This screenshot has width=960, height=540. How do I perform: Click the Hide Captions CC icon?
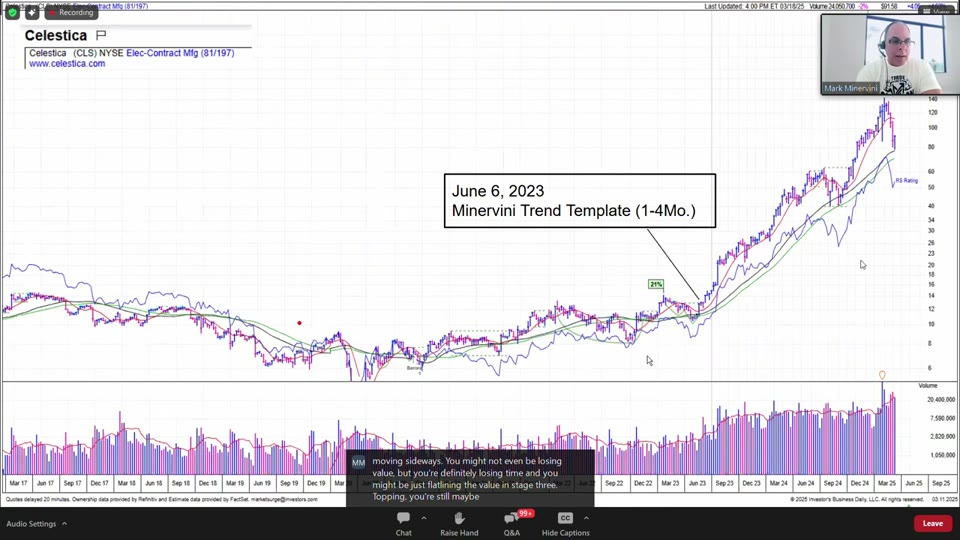point(565,518)
